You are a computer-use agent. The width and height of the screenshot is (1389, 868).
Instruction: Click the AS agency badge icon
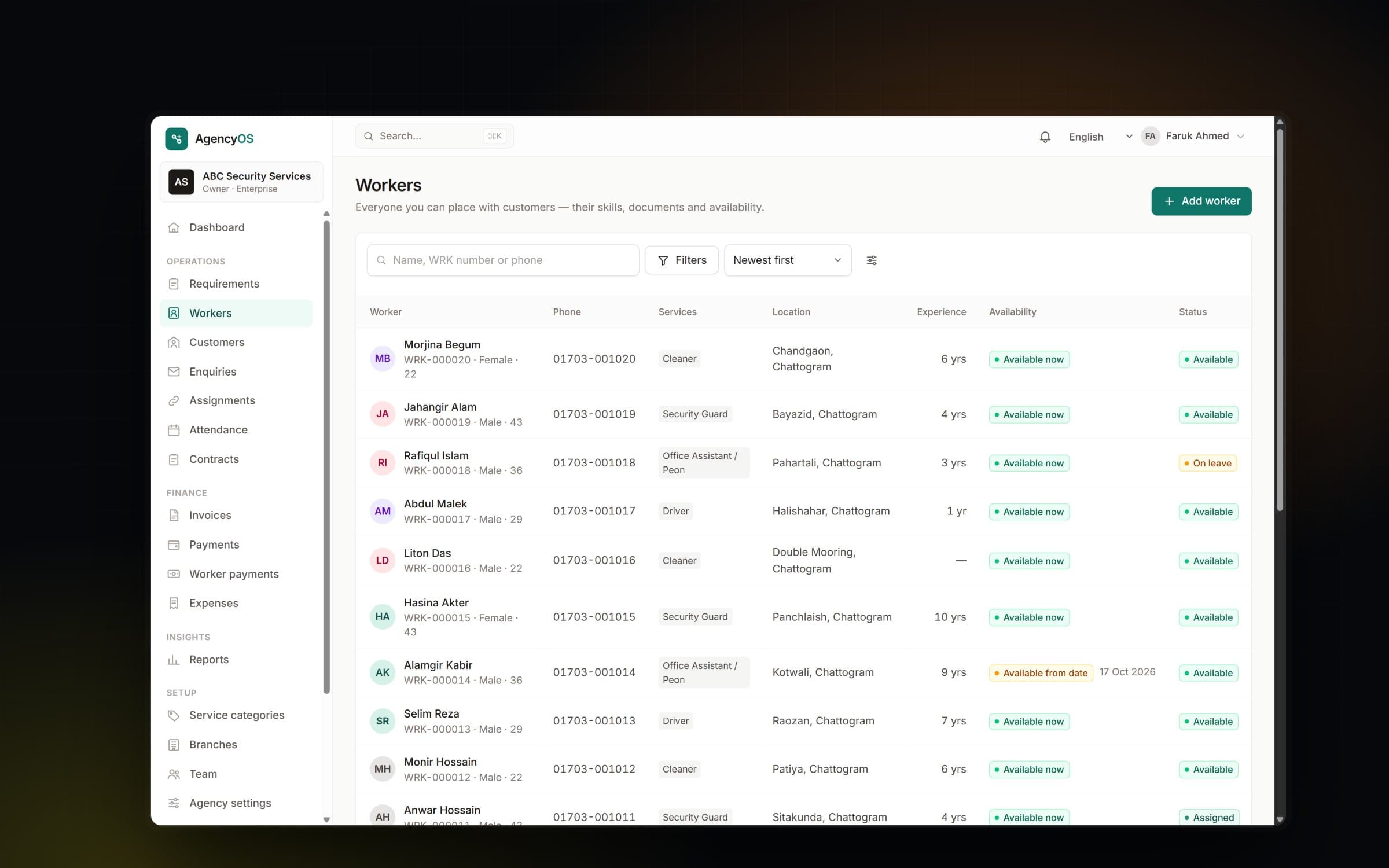tap(181, 182)
